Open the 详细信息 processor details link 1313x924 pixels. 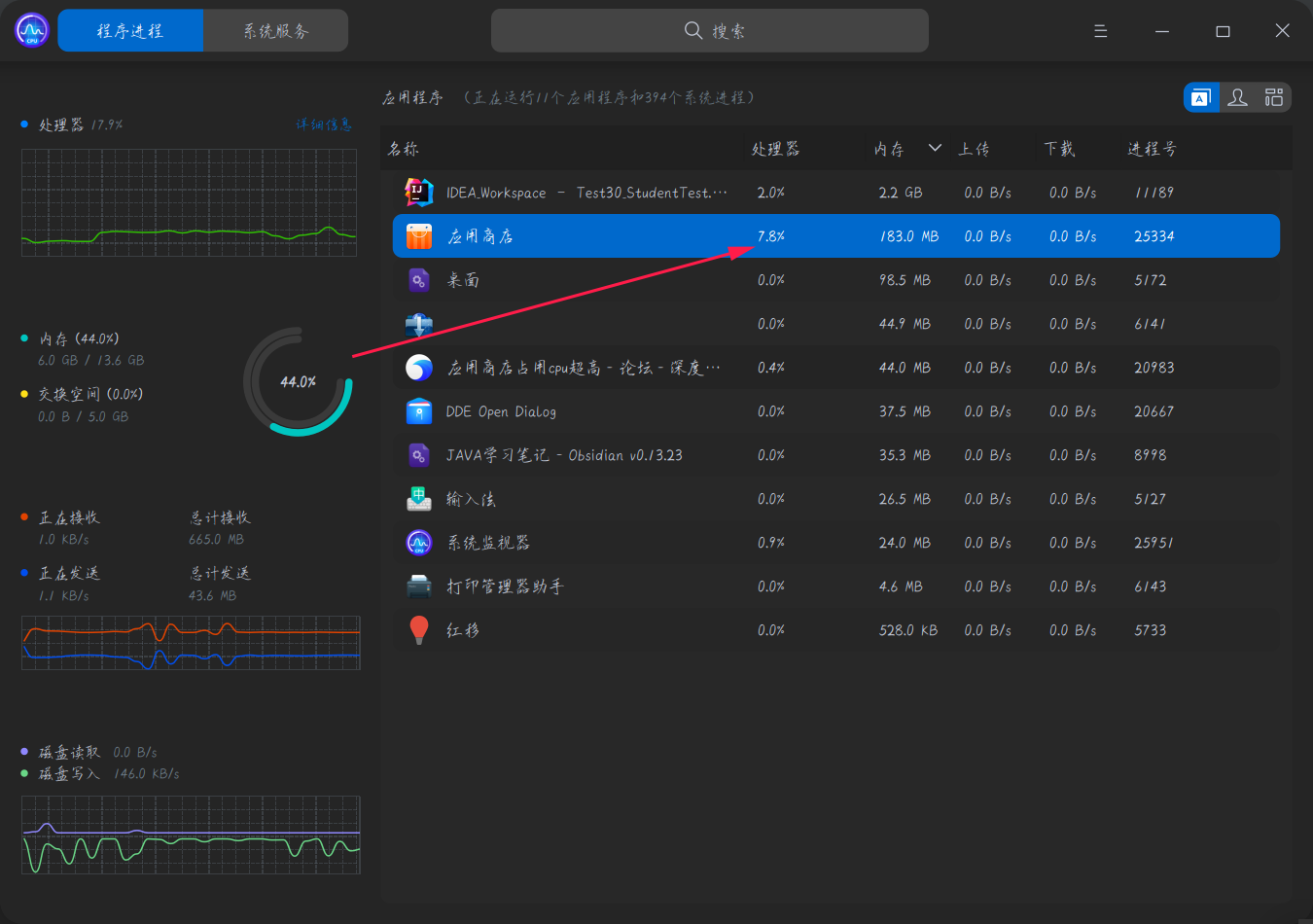click(x=324, y=124)
